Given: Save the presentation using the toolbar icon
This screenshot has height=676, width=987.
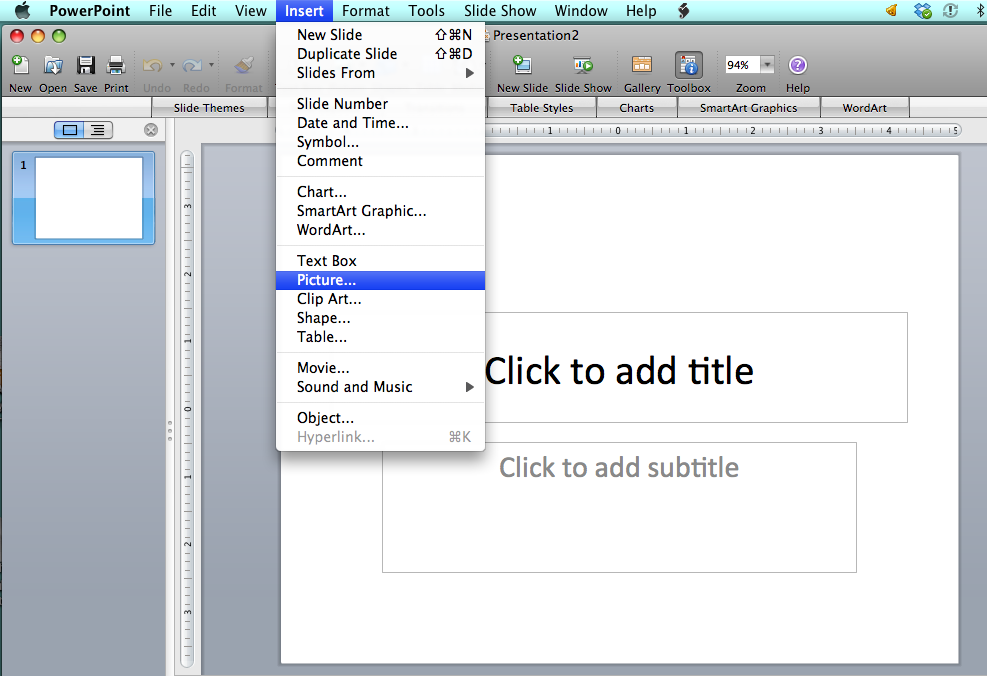Looking at the screenshot, I should coord(86,66).
